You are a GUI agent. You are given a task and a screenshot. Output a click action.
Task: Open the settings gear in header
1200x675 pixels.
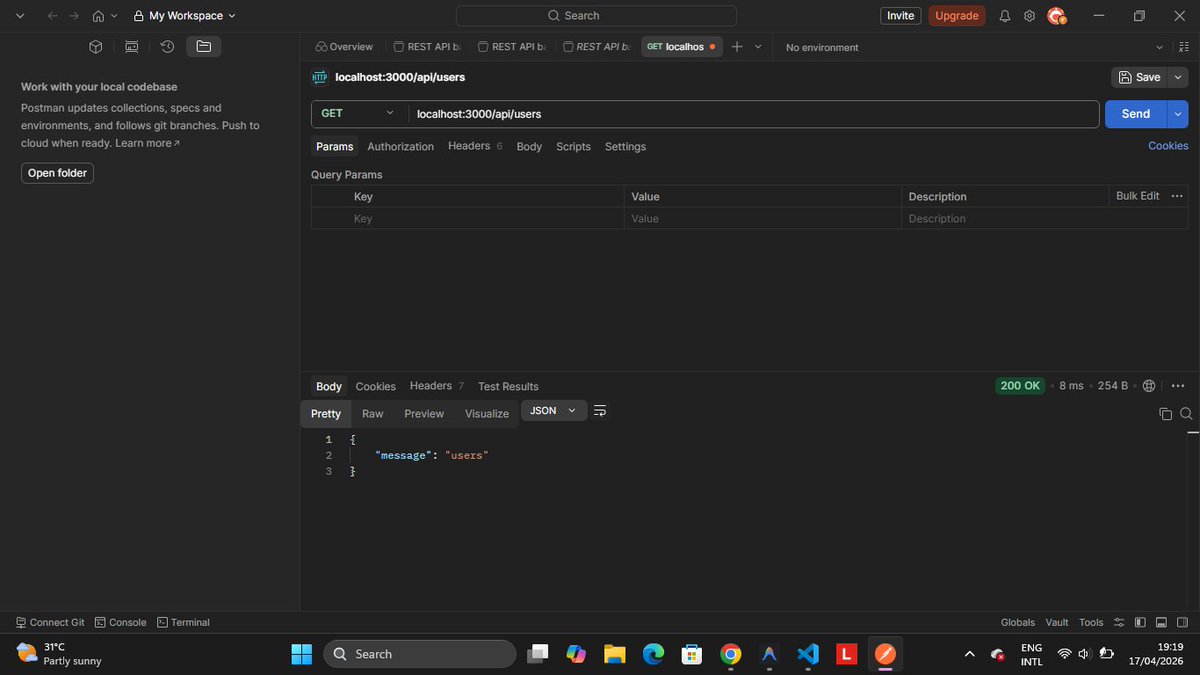(1029, 16)
